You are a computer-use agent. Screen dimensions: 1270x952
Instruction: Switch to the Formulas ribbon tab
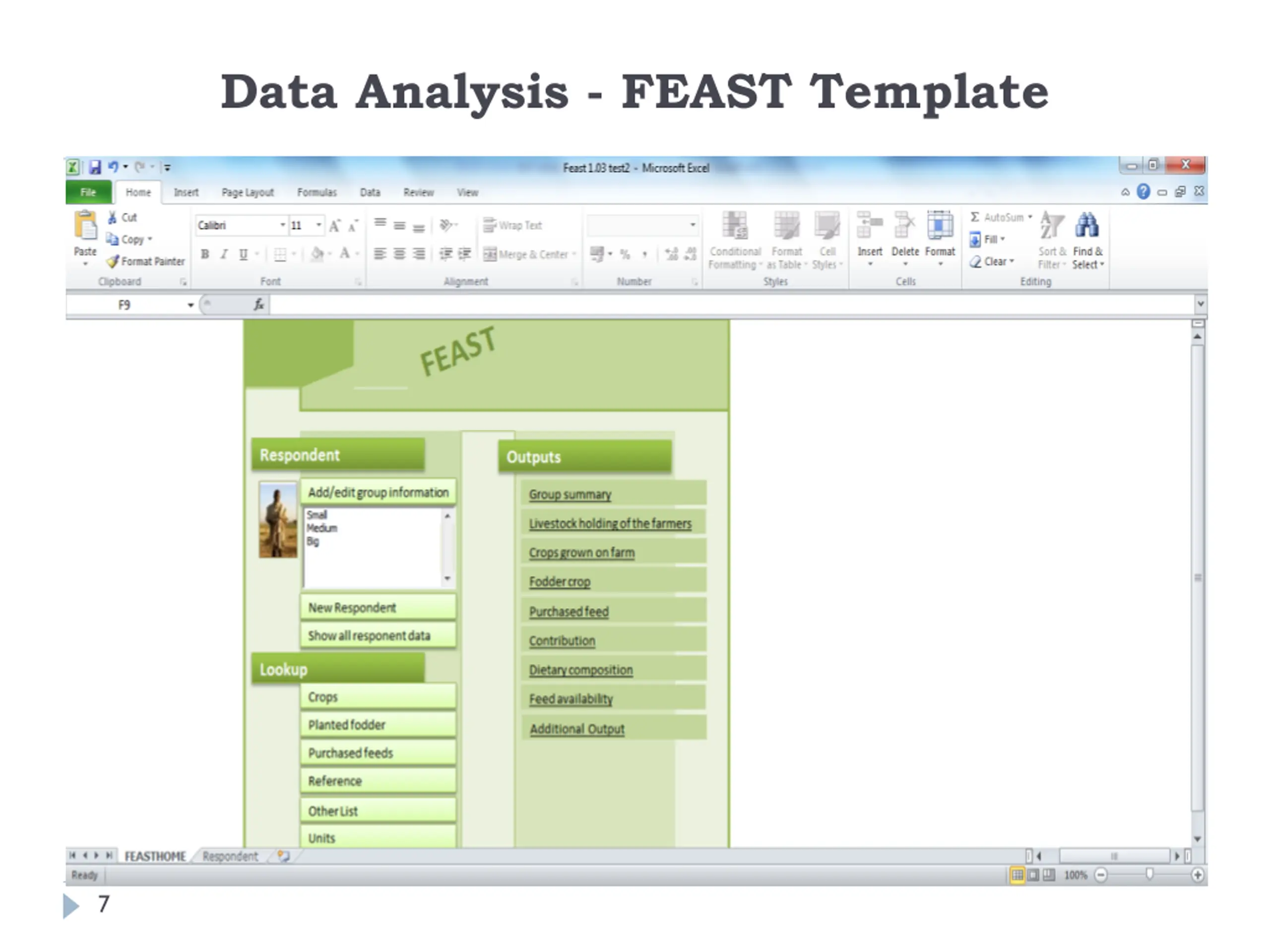(317, 192)
